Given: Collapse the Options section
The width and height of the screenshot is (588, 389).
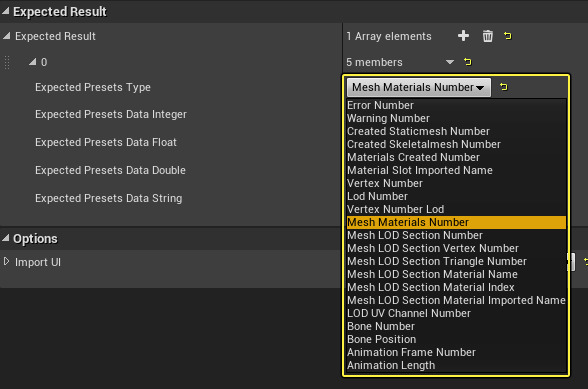Looking at the screenshot, I should (6, 239).
